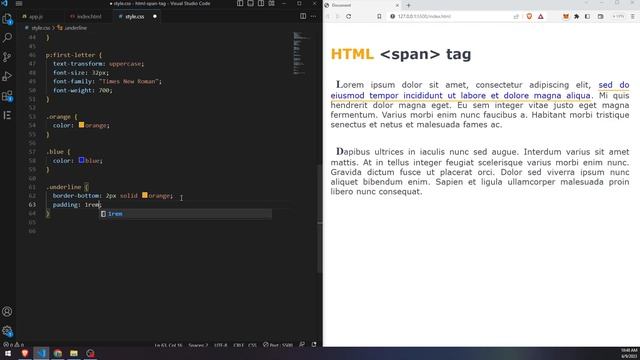640x360 pixels.
Task: Toggle the bottom panel layout button
Action: (251, 3)
